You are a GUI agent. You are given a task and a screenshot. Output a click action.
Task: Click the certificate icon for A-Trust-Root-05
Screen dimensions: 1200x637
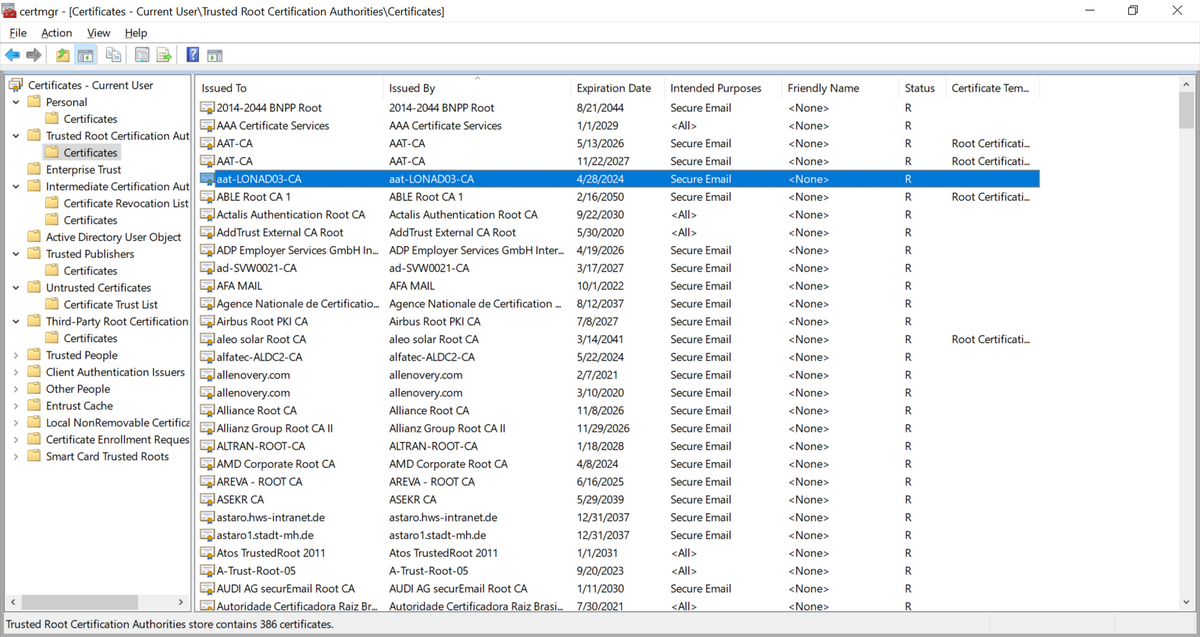tap(208, 571)
